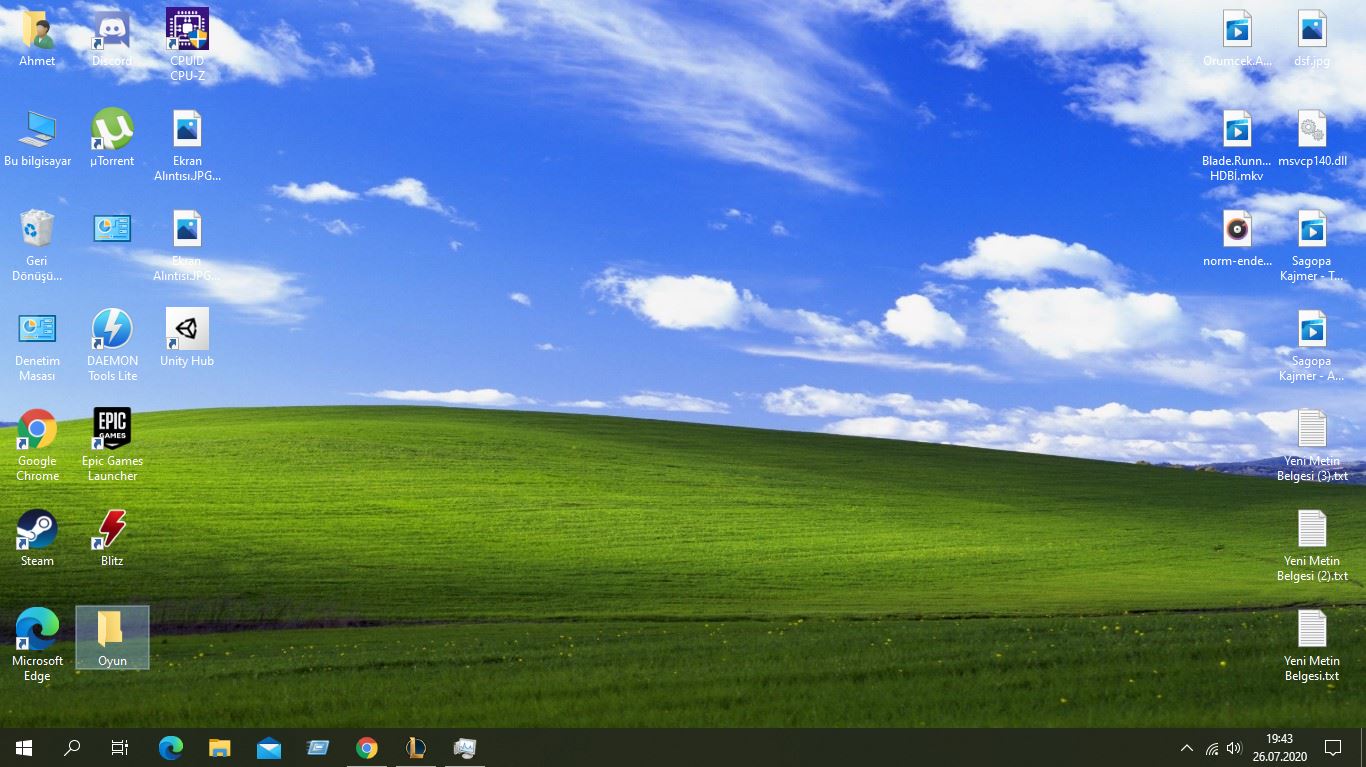Select the Blade.Runn... HDBI.mkv video file
The width and height of the screenshot is (1366, 767).
(1237, 146)
